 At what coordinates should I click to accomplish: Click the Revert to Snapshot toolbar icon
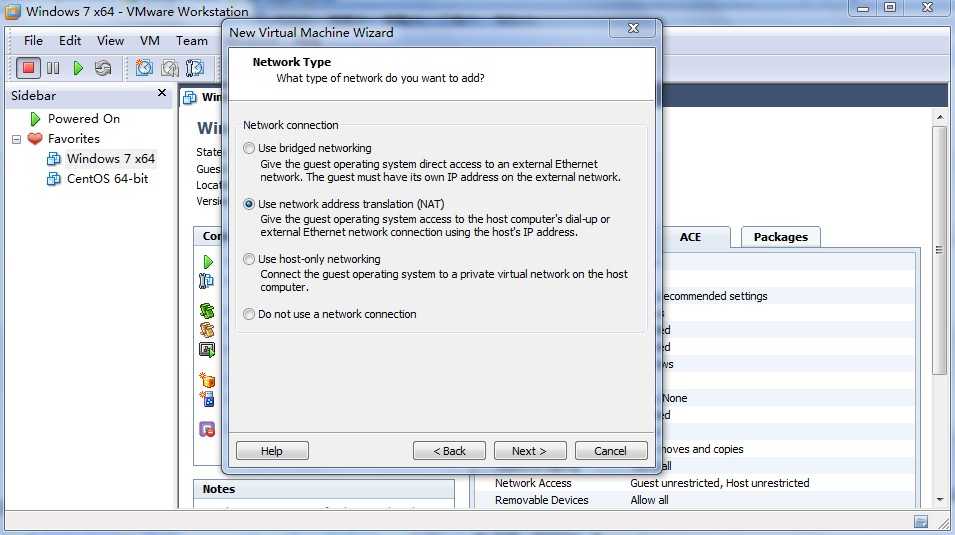(x=169, y=68)
